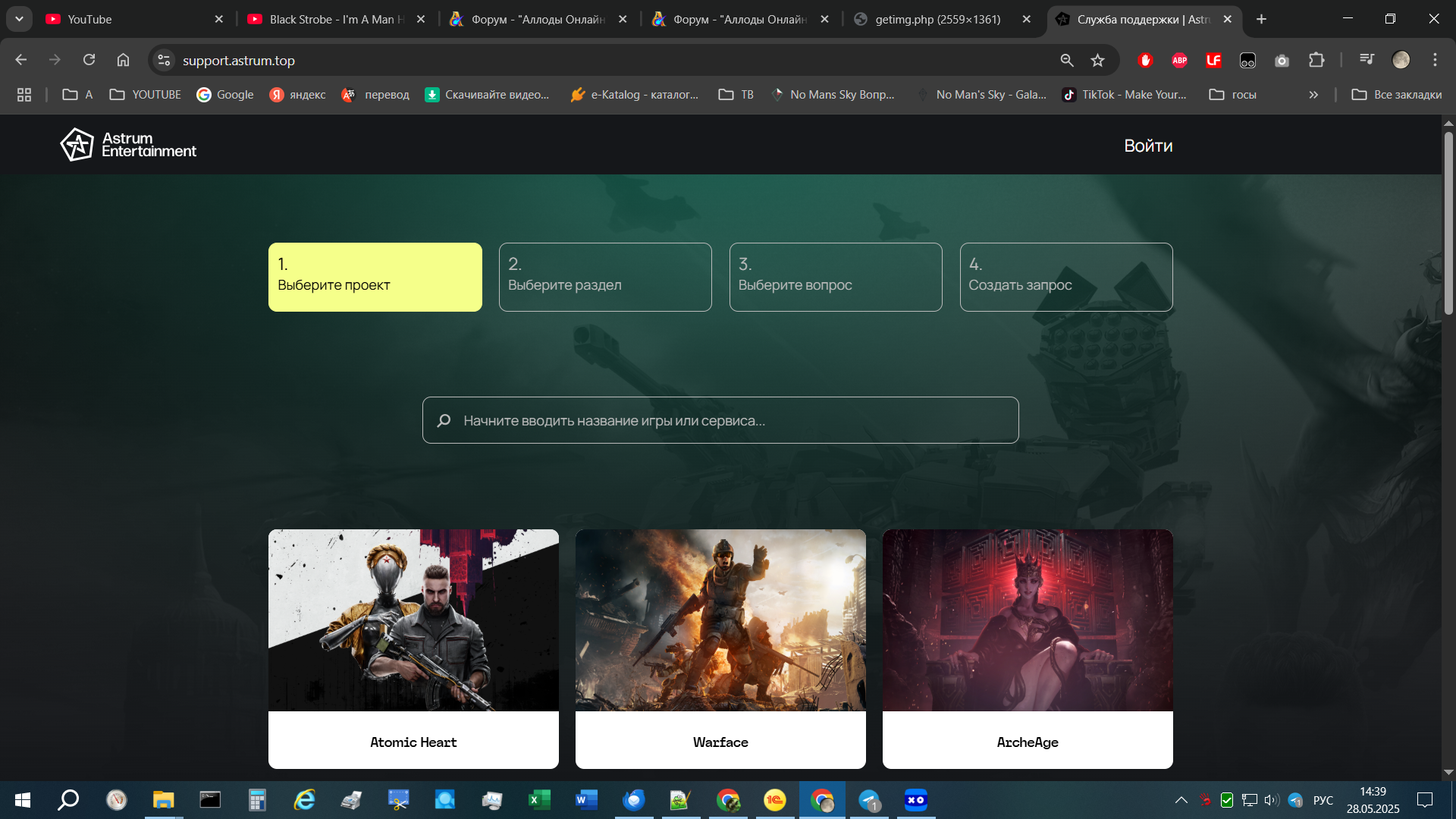The image size is (1456, 819).
Task: Bookmark this page with star icon
Action: coord(1097,60)
